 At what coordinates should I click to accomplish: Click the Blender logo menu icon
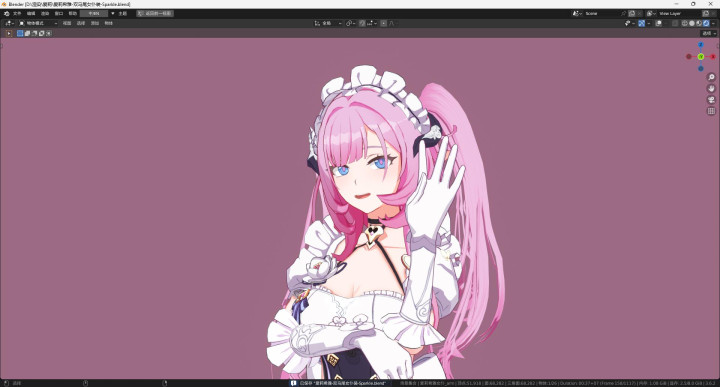6,13
